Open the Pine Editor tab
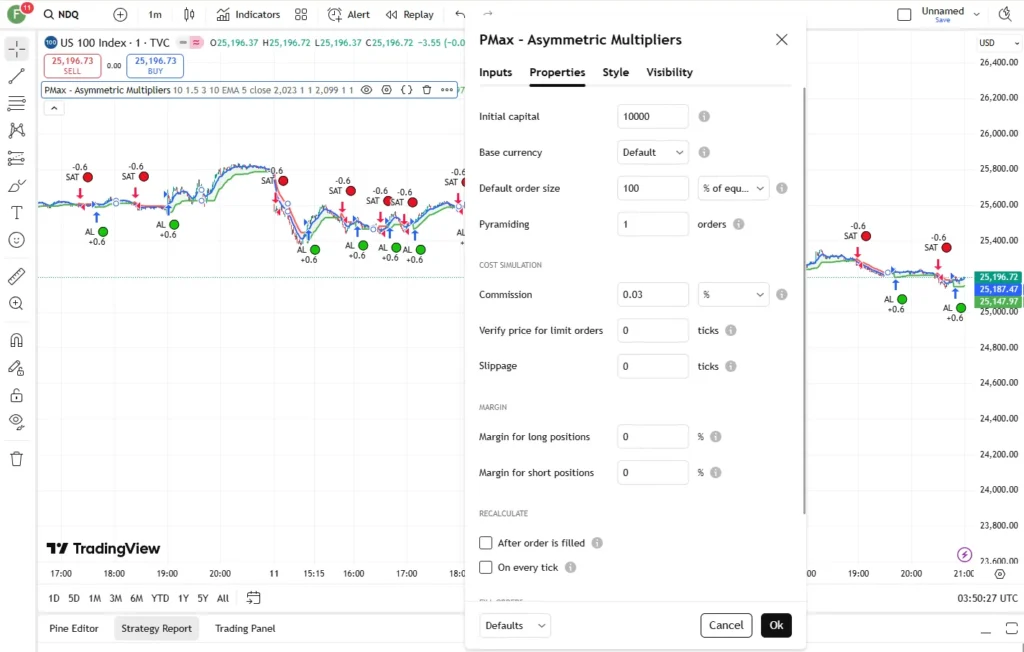This screenshot has width=1024, height=652. pyautogui.click(x=74, y=628)
